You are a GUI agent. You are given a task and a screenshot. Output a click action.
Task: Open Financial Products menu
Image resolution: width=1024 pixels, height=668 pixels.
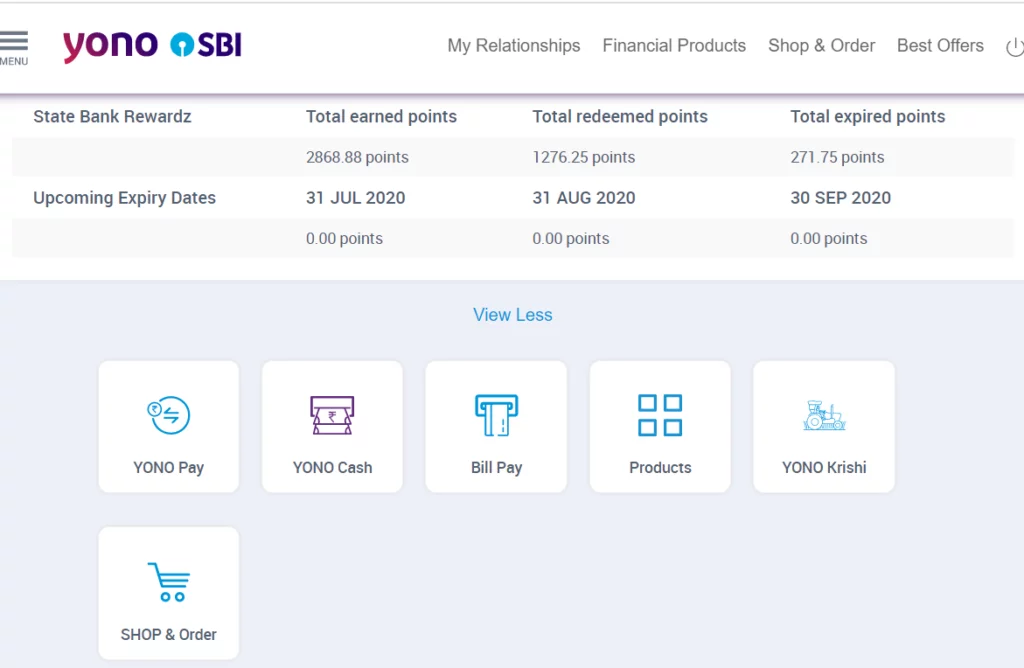click(674, 46)
